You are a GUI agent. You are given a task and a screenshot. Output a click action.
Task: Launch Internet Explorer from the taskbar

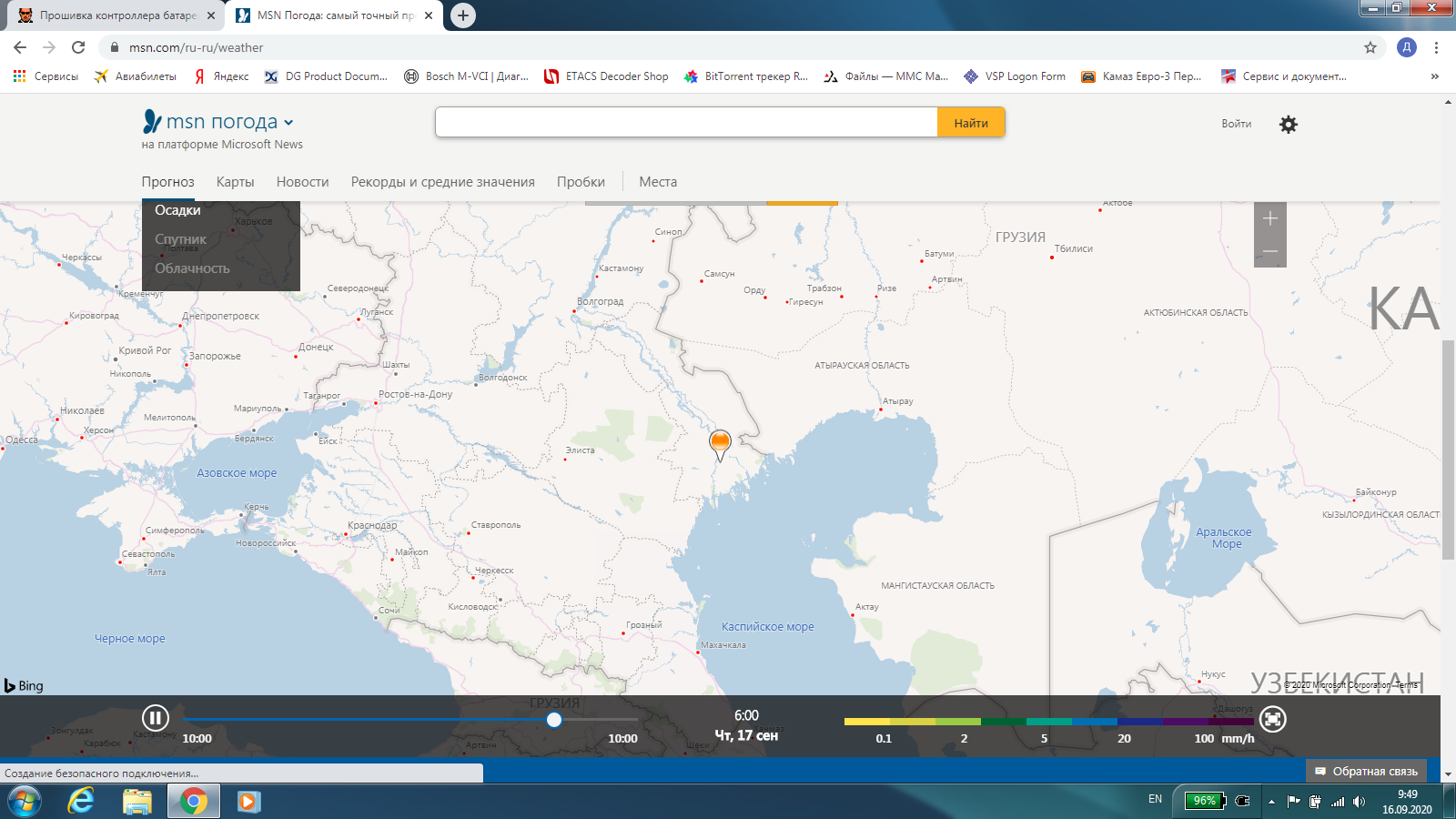[x=81, y=802]
